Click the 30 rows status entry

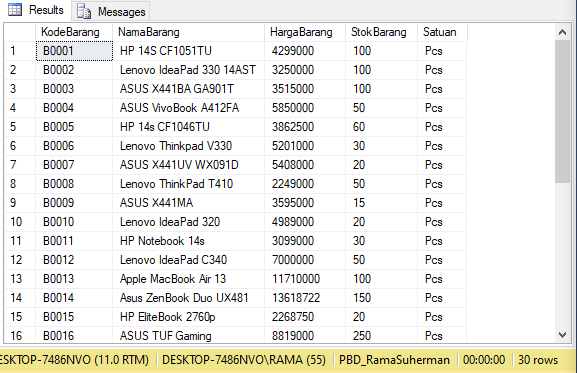[538, 360]
